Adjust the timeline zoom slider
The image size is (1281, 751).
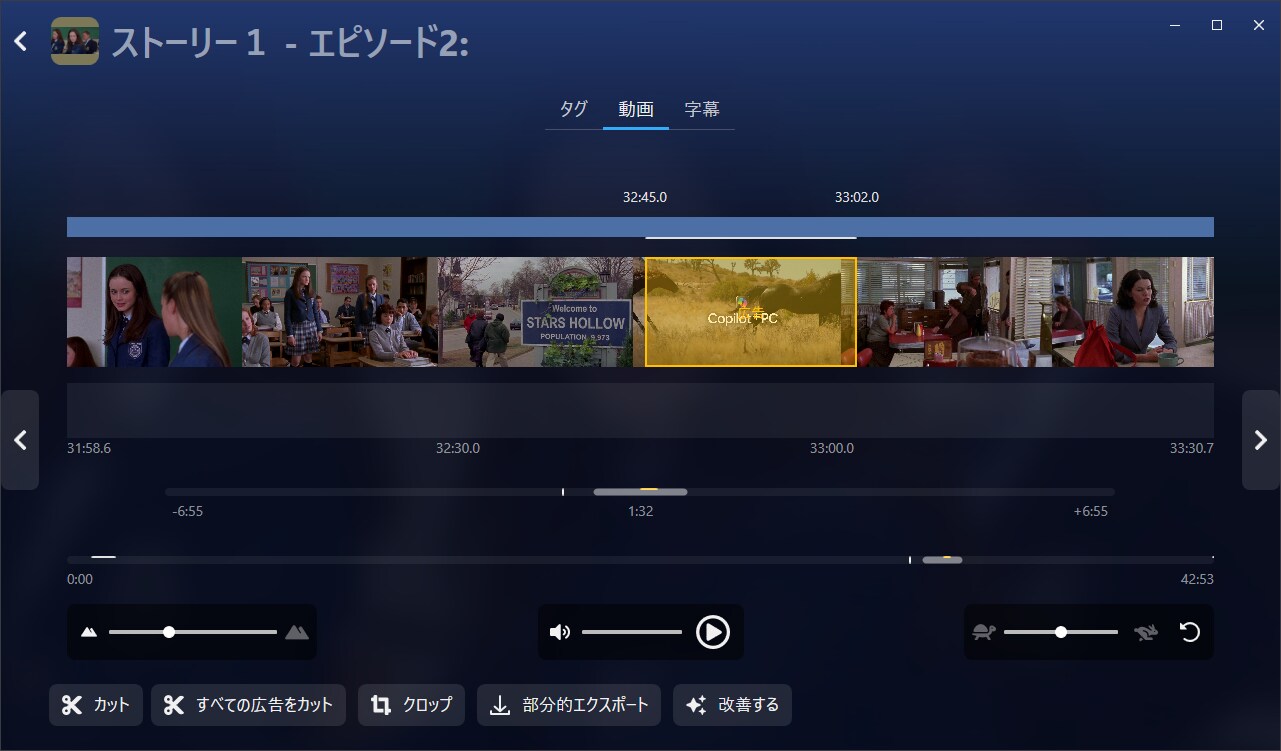pyautogui.click(x=192, y=632)
